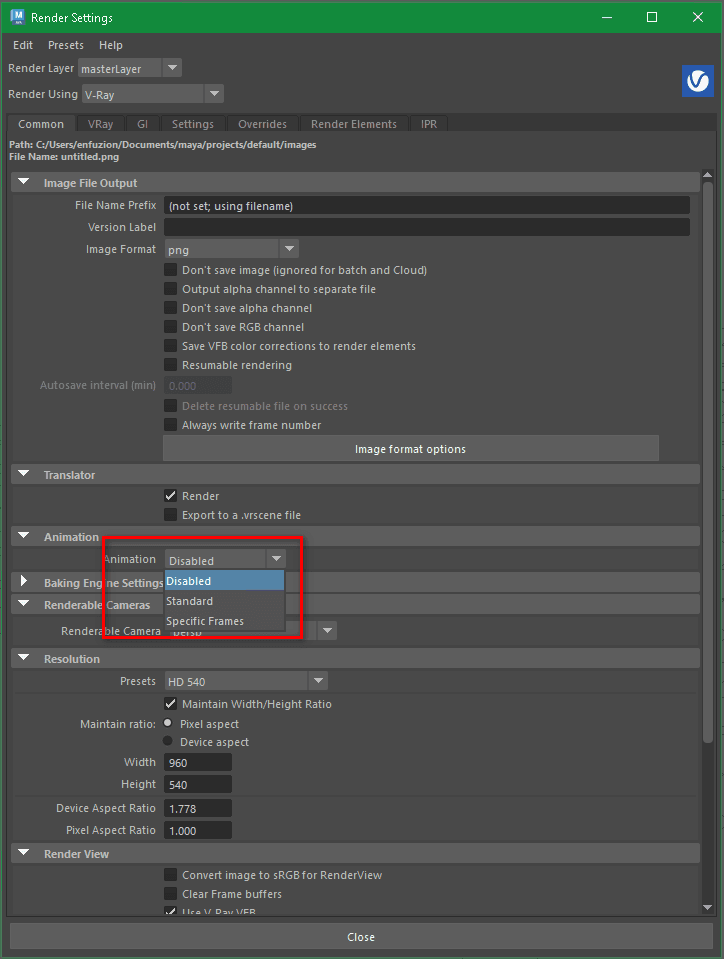Click the Maya app icon in title bar

17,17
